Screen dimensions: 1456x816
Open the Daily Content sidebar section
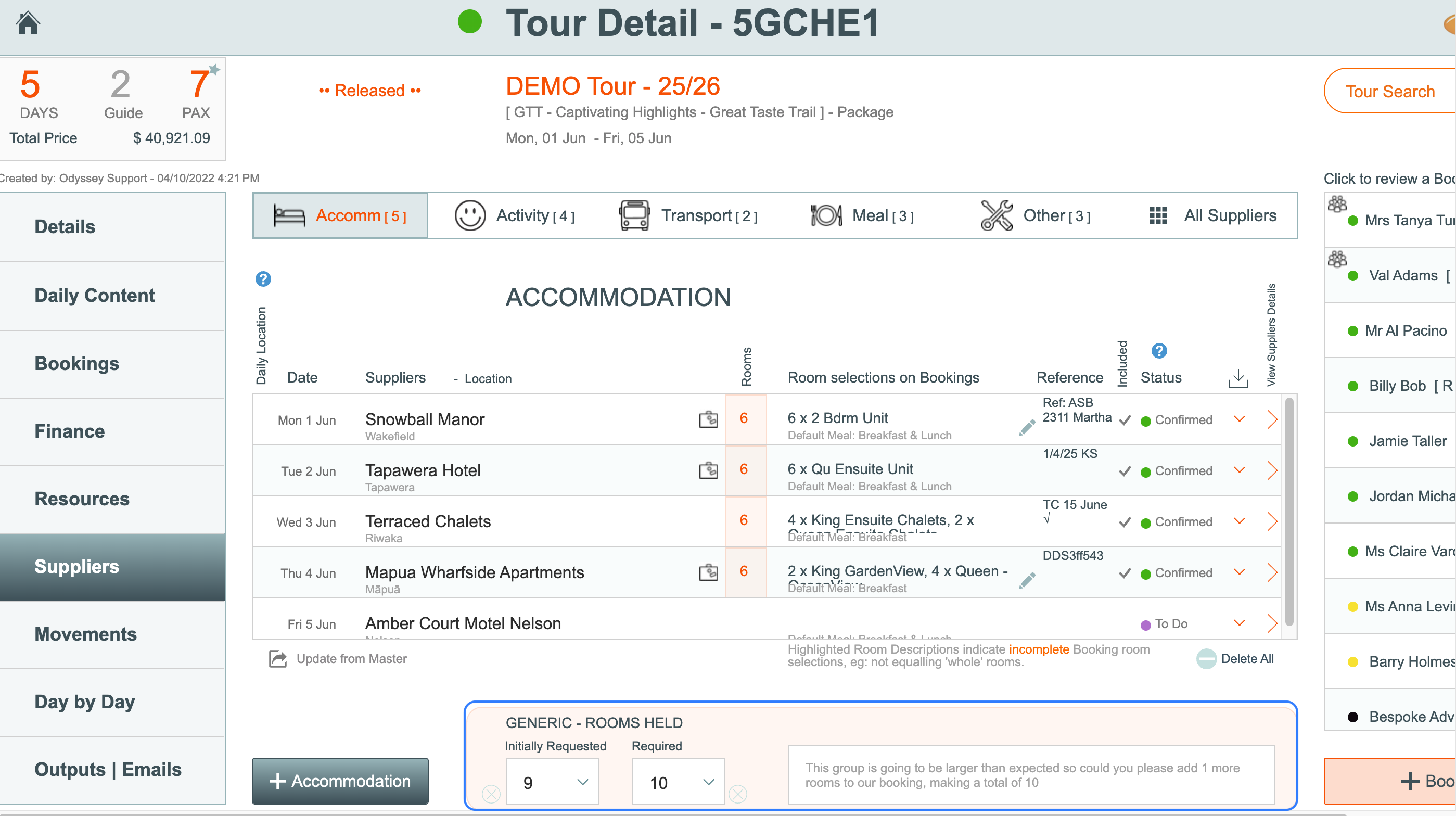94,295
